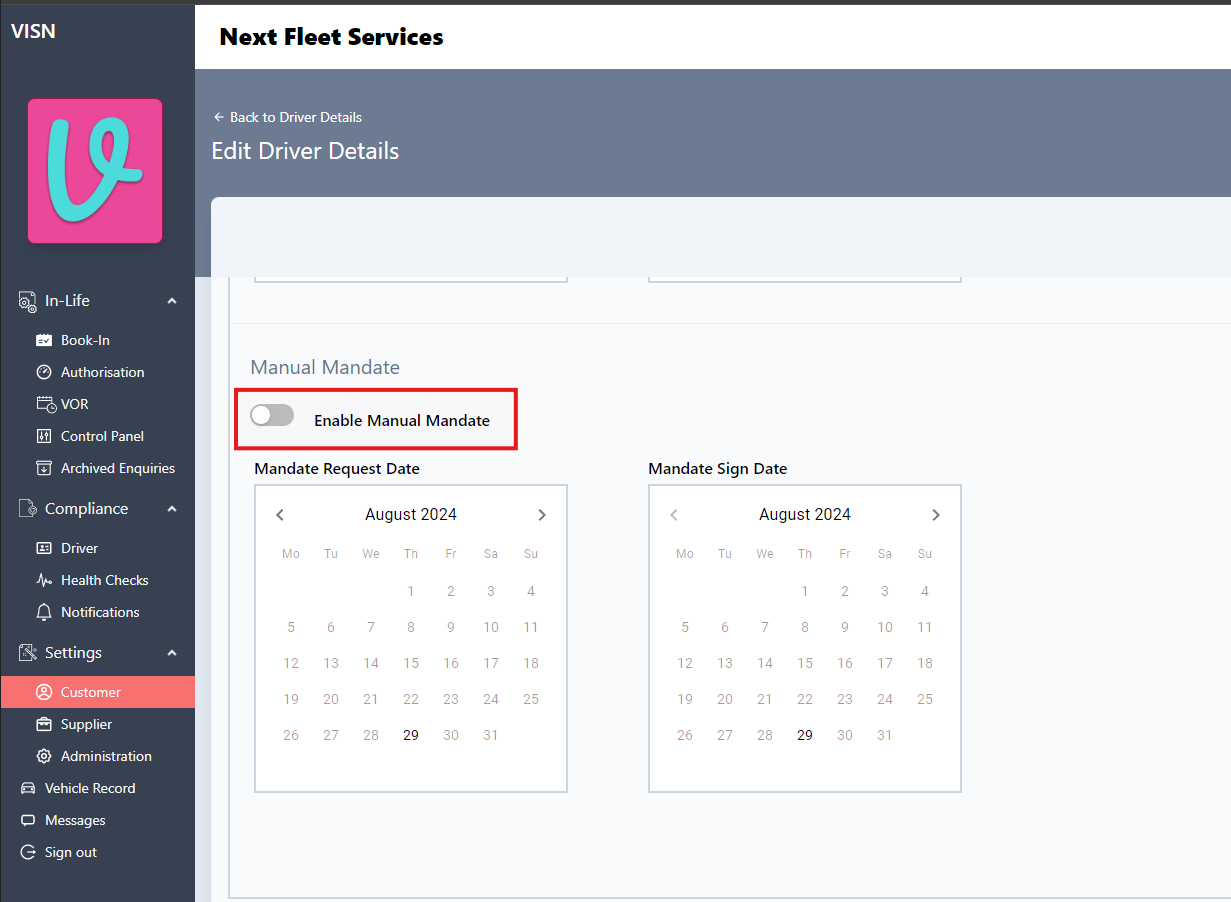1231x902 pixels.
Task: Click the Messages speech bubble icon
Action: [x=27, y=820]
